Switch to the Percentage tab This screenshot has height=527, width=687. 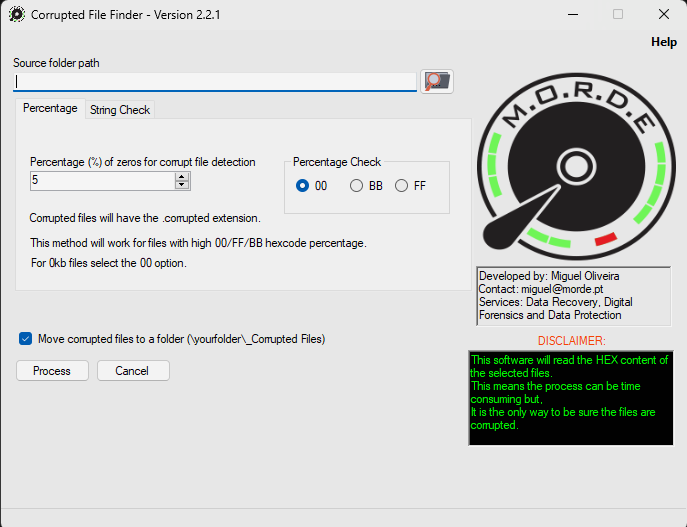50,108
